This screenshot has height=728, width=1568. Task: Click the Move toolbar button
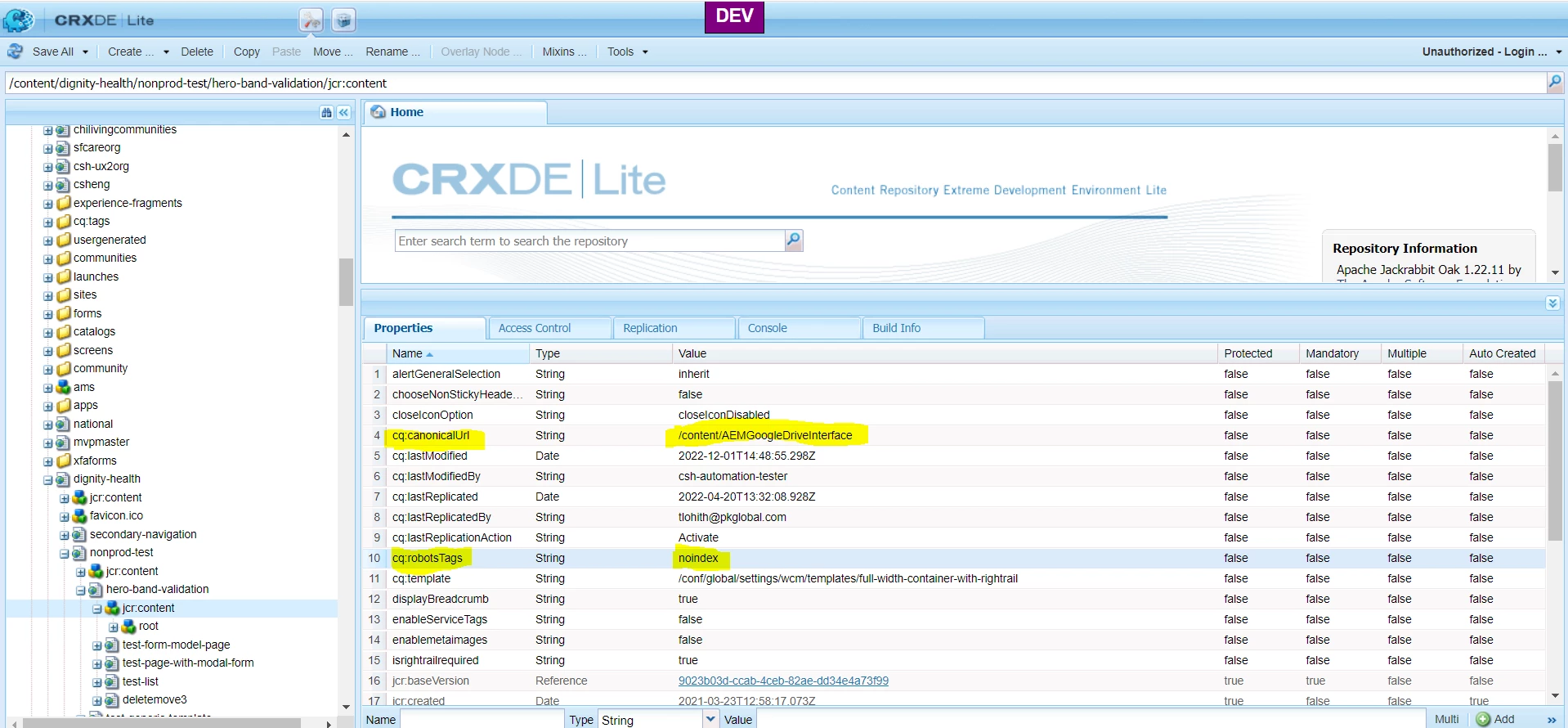333,52
